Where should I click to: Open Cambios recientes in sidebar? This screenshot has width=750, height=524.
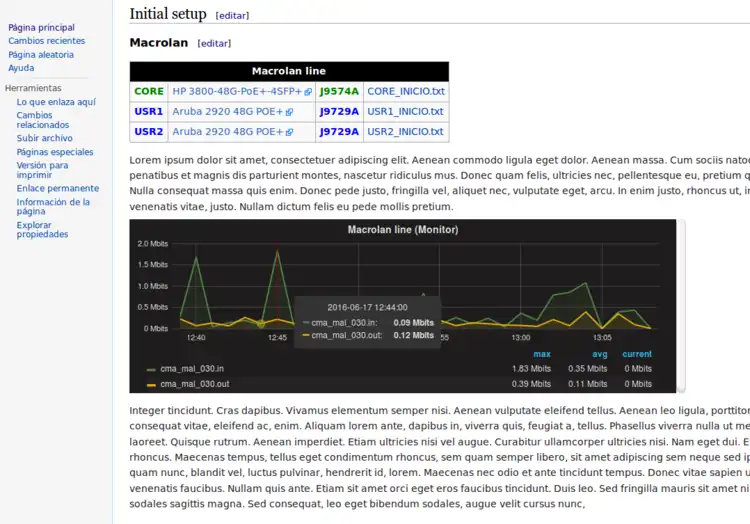(46, 41)
